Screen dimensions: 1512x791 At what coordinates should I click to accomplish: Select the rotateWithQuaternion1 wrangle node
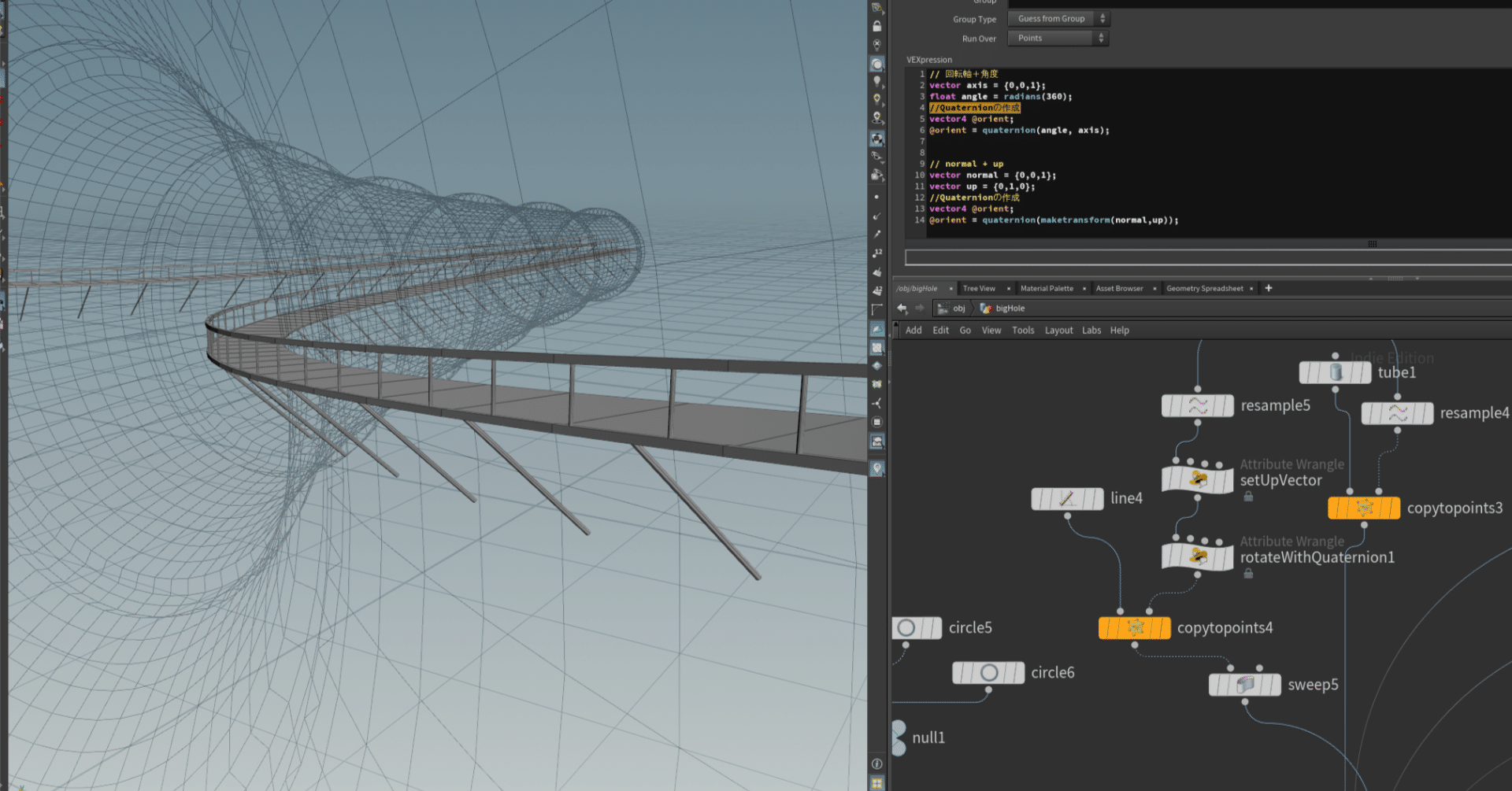point(1197,556)
